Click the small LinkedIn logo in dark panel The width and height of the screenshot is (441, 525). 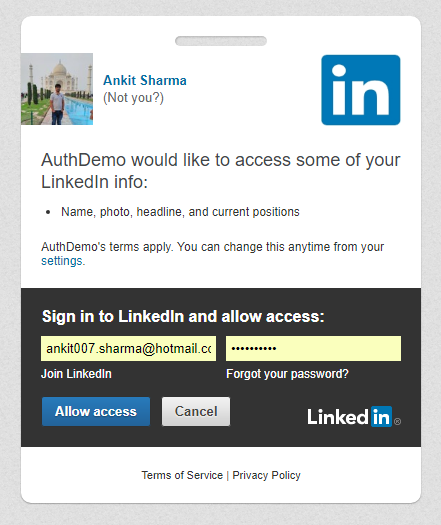point(349,417)
